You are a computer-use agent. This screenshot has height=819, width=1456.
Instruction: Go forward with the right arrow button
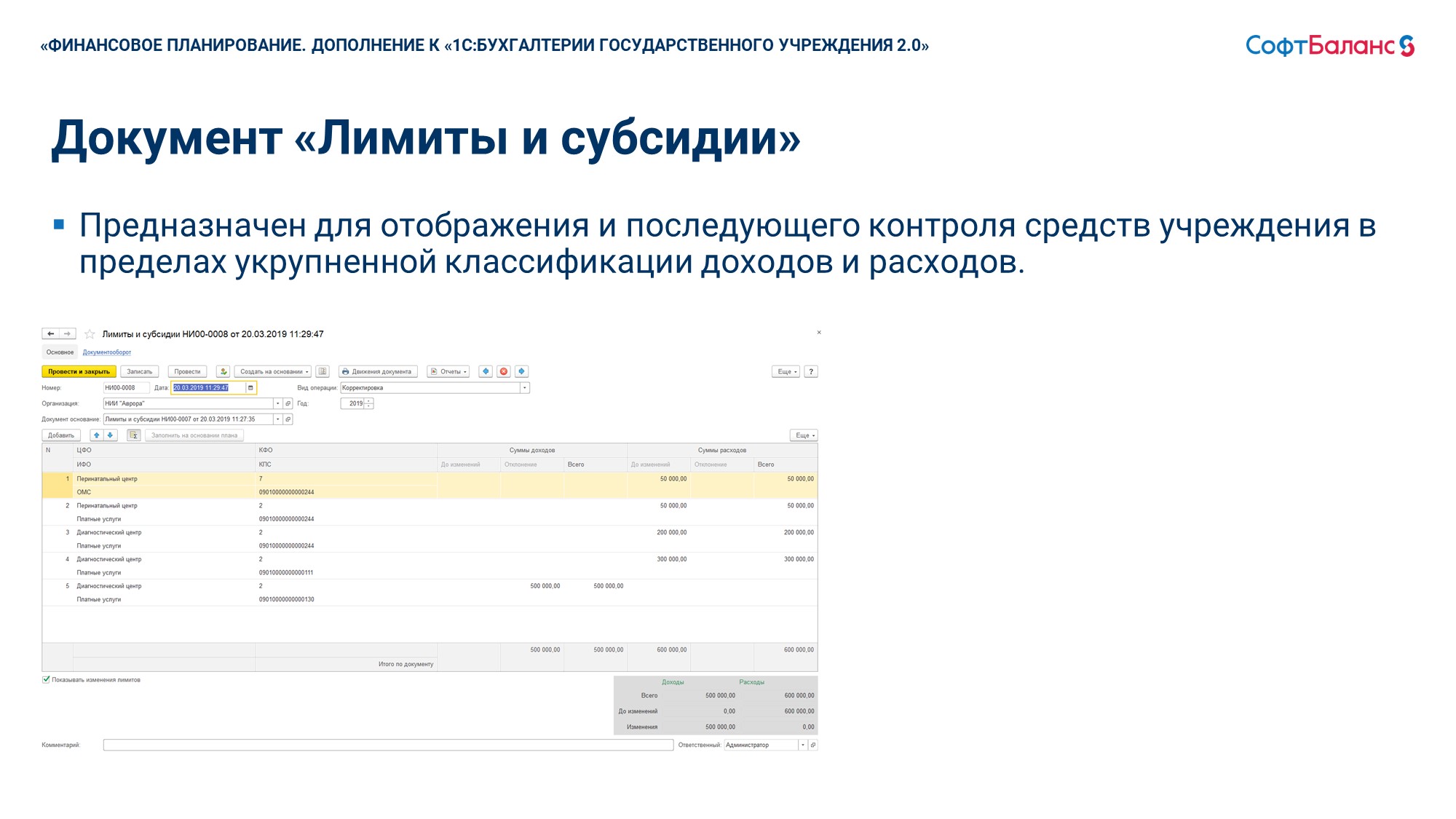pyautogui.click(x=67, y=333)
